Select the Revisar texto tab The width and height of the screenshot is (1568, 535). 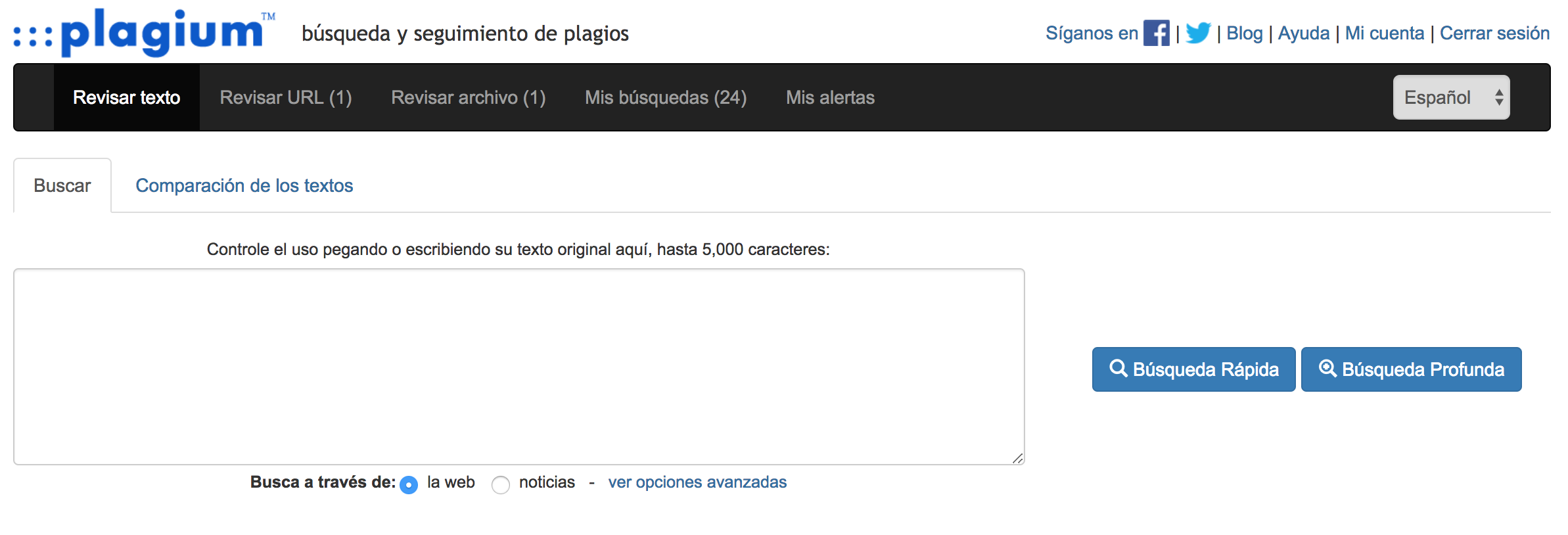point(127,97)
